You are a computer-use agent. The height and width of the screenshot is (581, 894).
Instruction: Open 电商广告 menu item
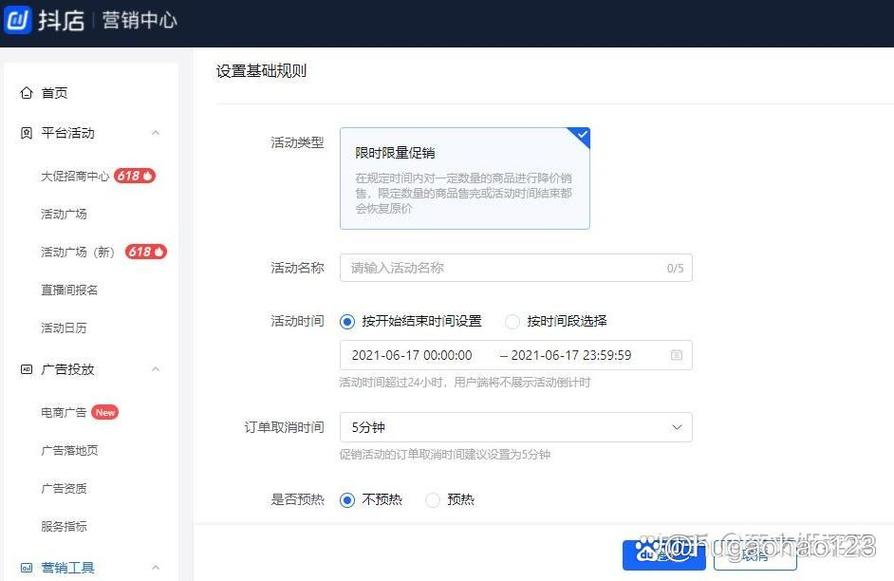click(63, 412)
